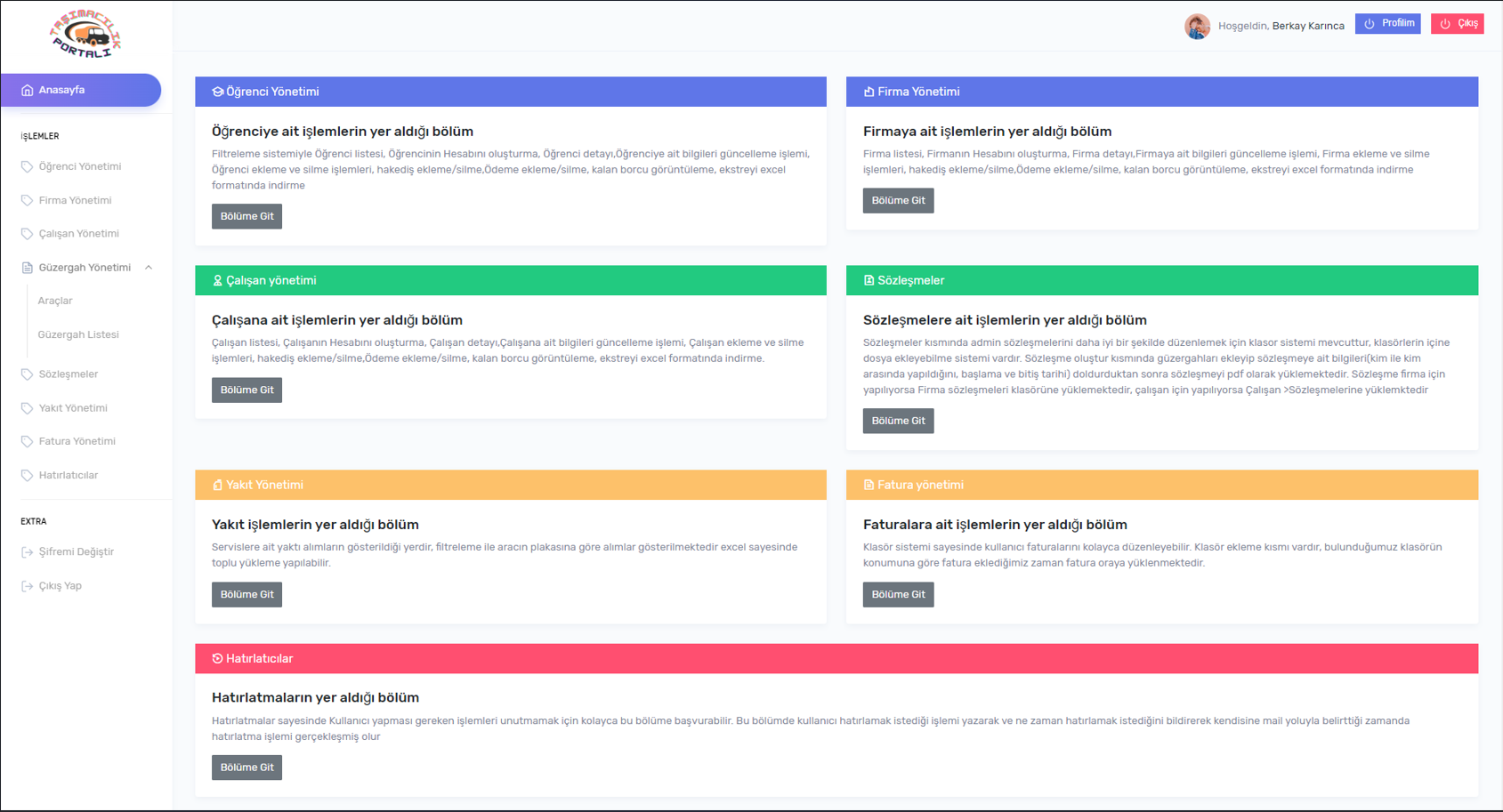Click the tag icon beside Hatırlatıcılar in sidebar
The width and height of the screenshot is (1503, 812).
click(x=27, y=476)
